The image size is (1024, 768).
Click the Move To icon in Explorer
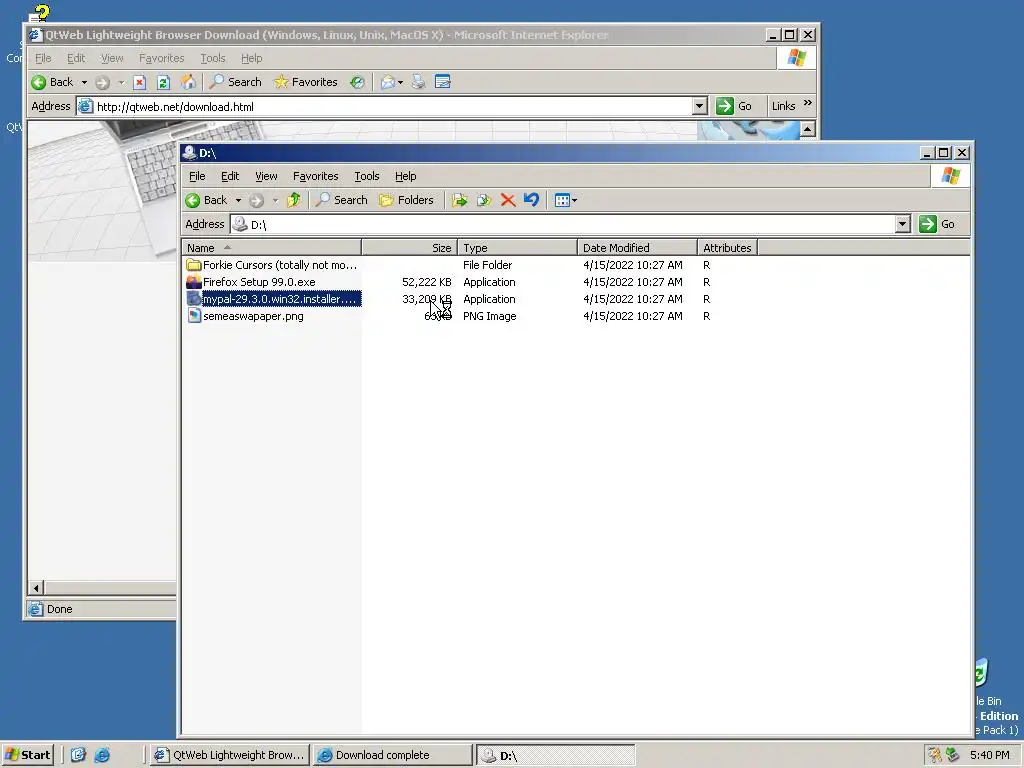(x=460, y=200)
